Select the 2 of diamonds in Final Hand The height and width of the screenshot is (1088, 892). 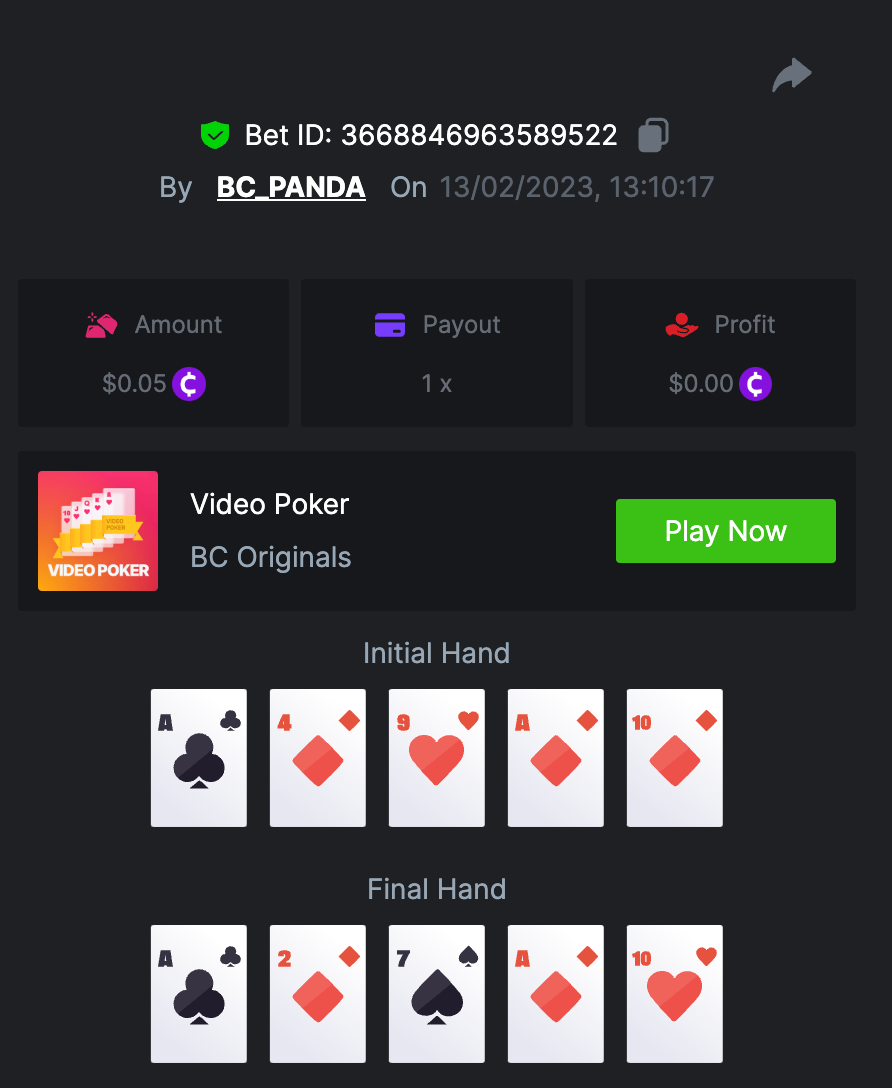318,994
